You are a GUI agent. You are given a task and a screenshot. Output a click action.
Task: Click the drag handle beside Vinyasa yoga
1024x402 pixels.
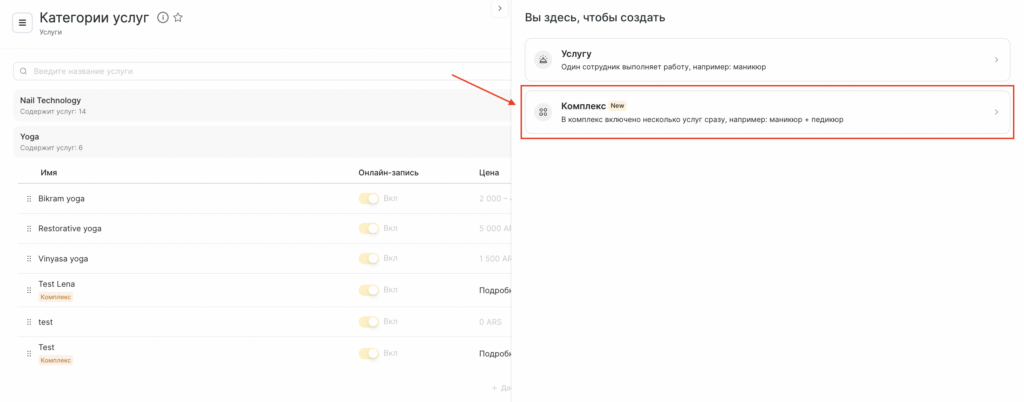29,259
